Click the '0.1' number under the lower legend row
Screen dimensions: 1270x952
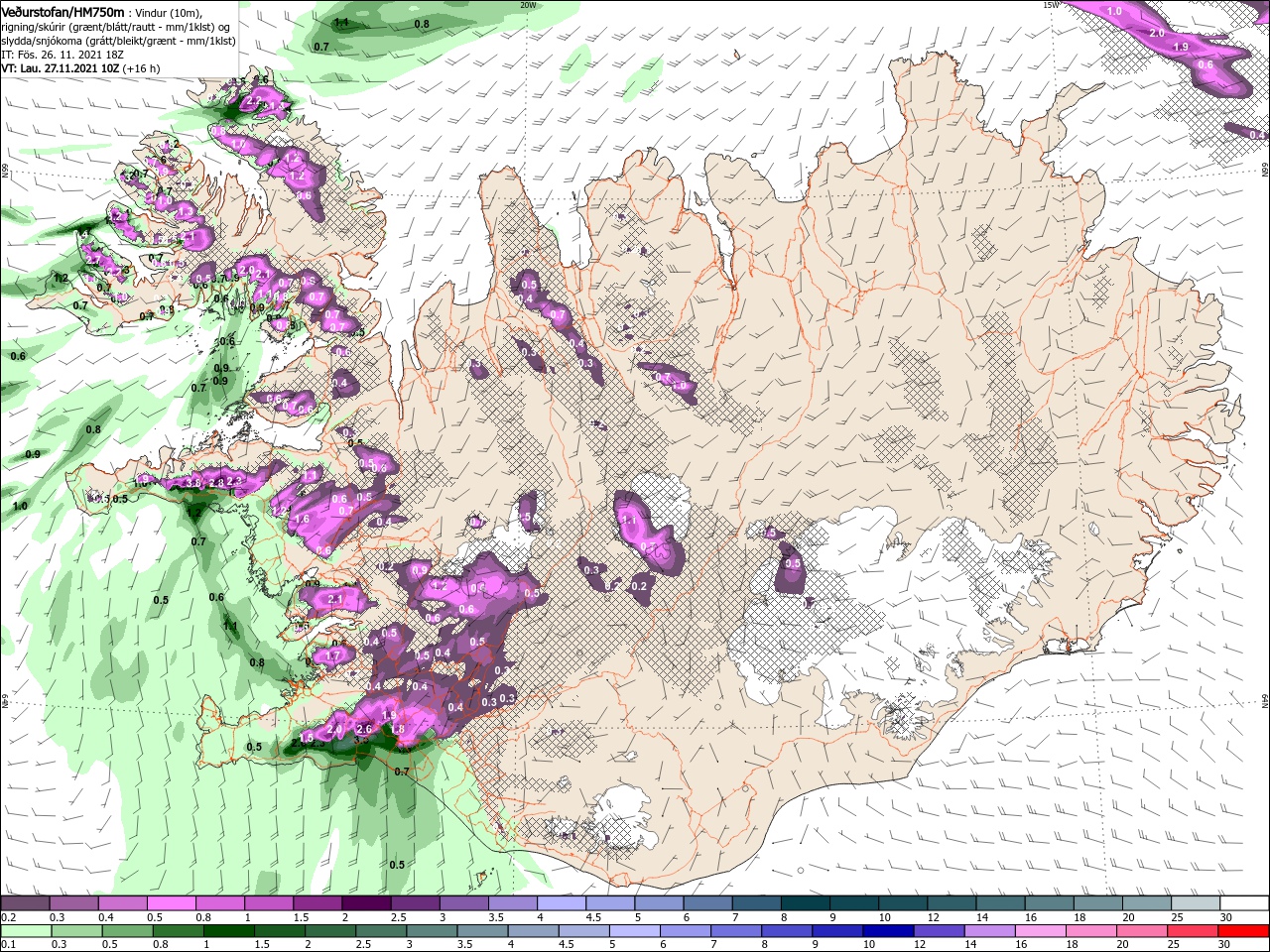tap(8, 945)
